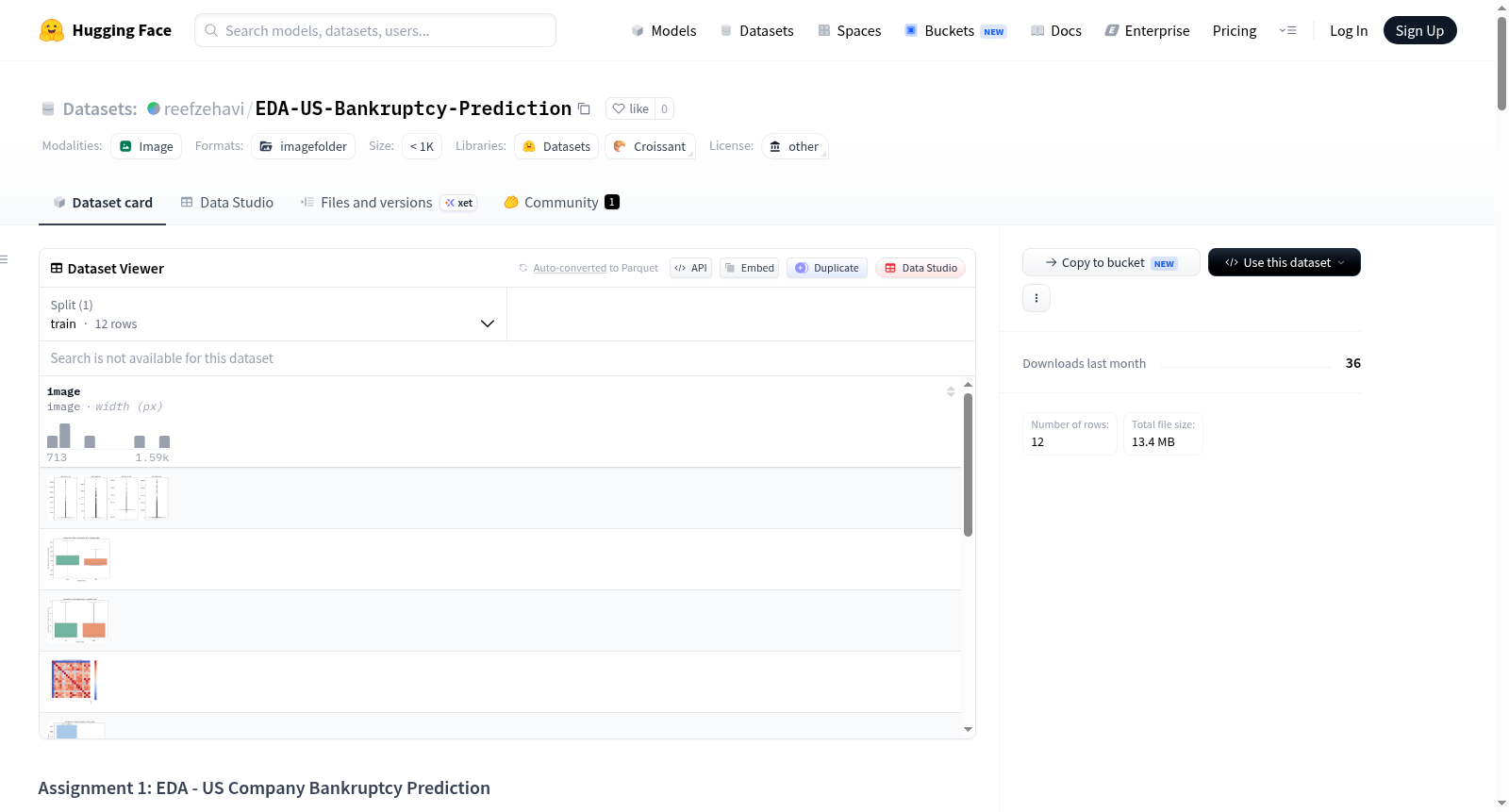Open the Community tab
This screenshot has width=1509, height=812.
pyautogui.click(x=561, y=203)
